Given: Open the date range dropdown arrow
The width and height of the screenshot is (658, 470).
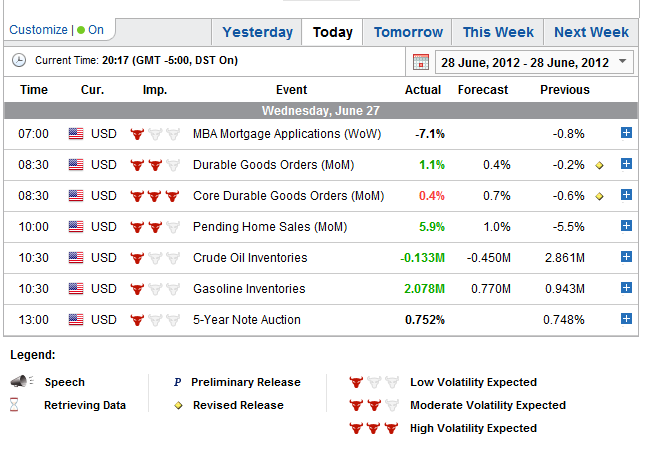Looking at the screenshot, I should click(x=623, y=61).
